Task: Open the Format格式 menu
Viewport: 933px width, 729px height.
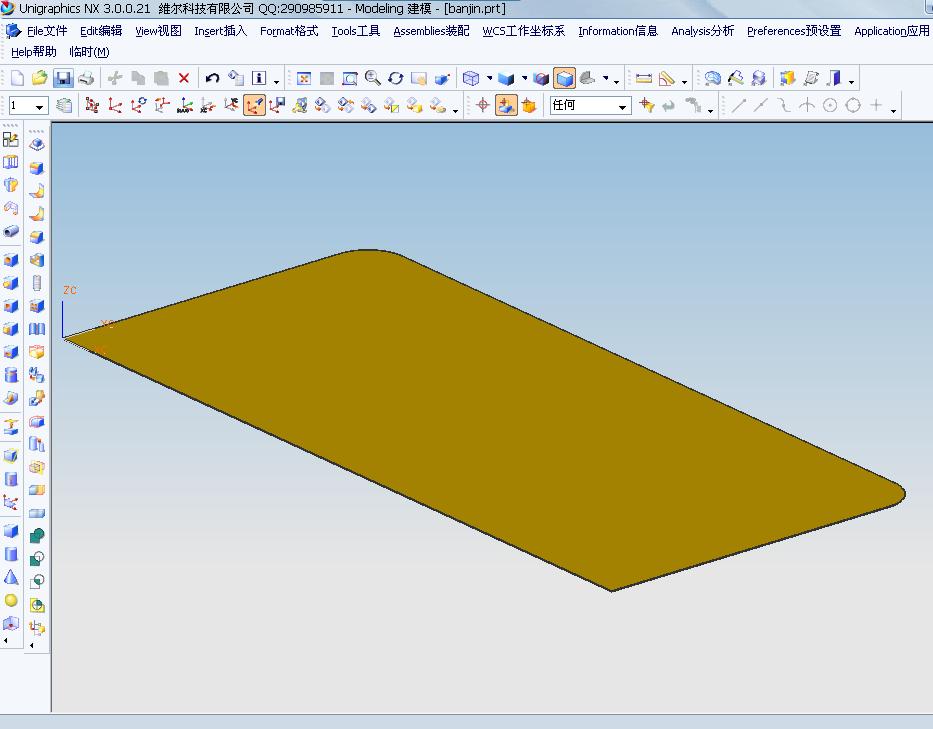Action: click(289, 31)
